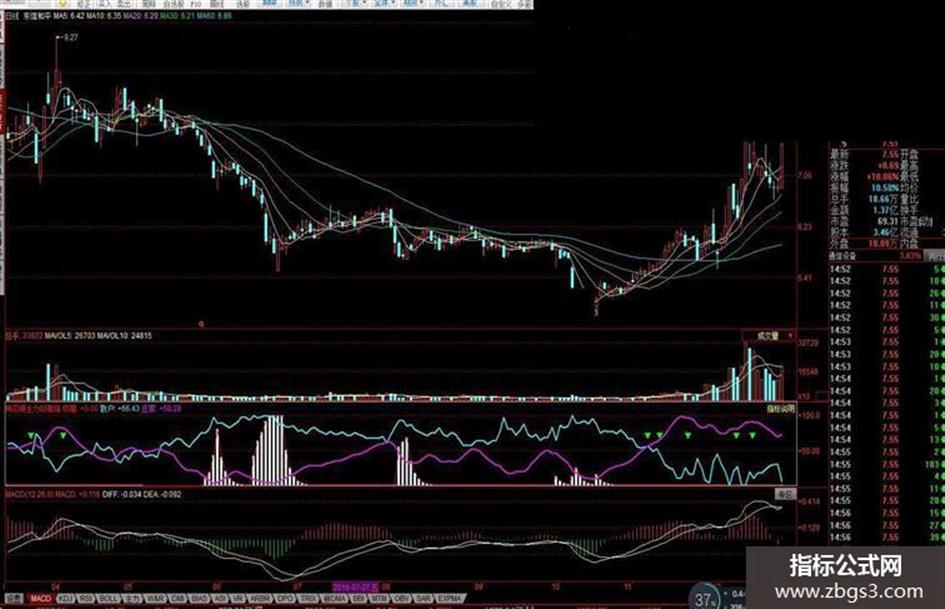Click the 9.27 high price label
The image size is (945, 609).
71,37
